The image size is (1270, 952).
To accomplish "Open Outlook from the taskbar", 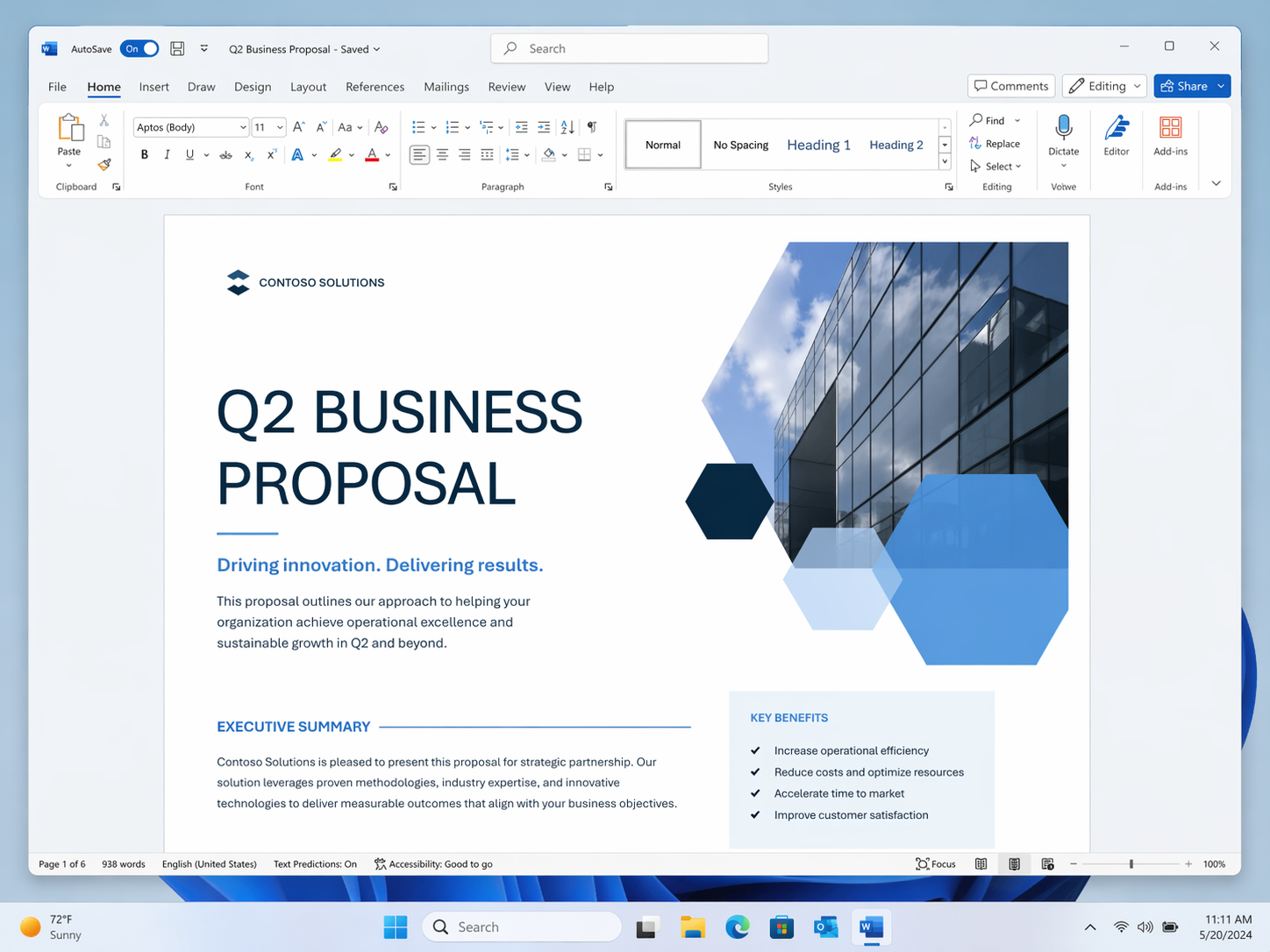I will point(826,927).
